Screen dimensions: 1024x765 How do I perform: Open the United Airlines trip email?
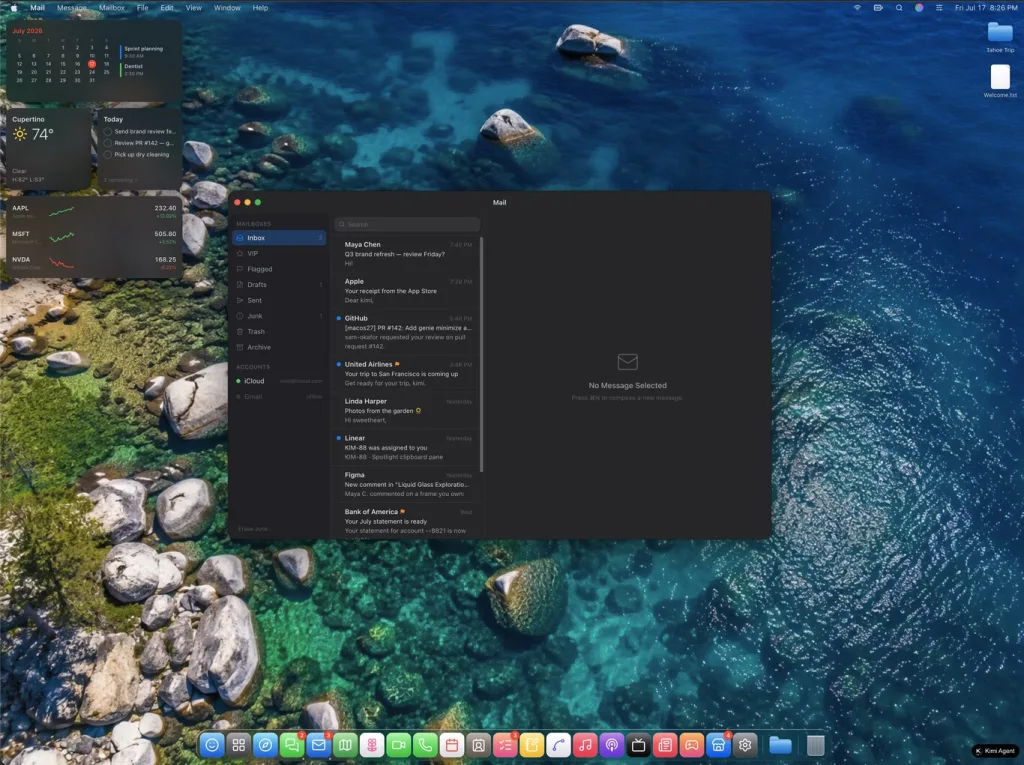click(406, 374)
